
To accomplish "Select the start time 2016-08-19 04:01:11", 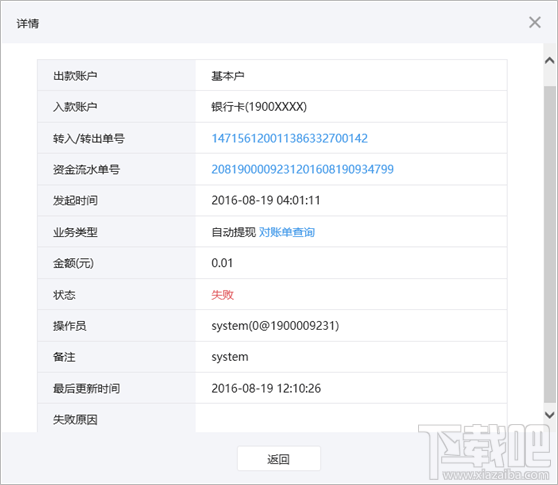I will point(266,201).
